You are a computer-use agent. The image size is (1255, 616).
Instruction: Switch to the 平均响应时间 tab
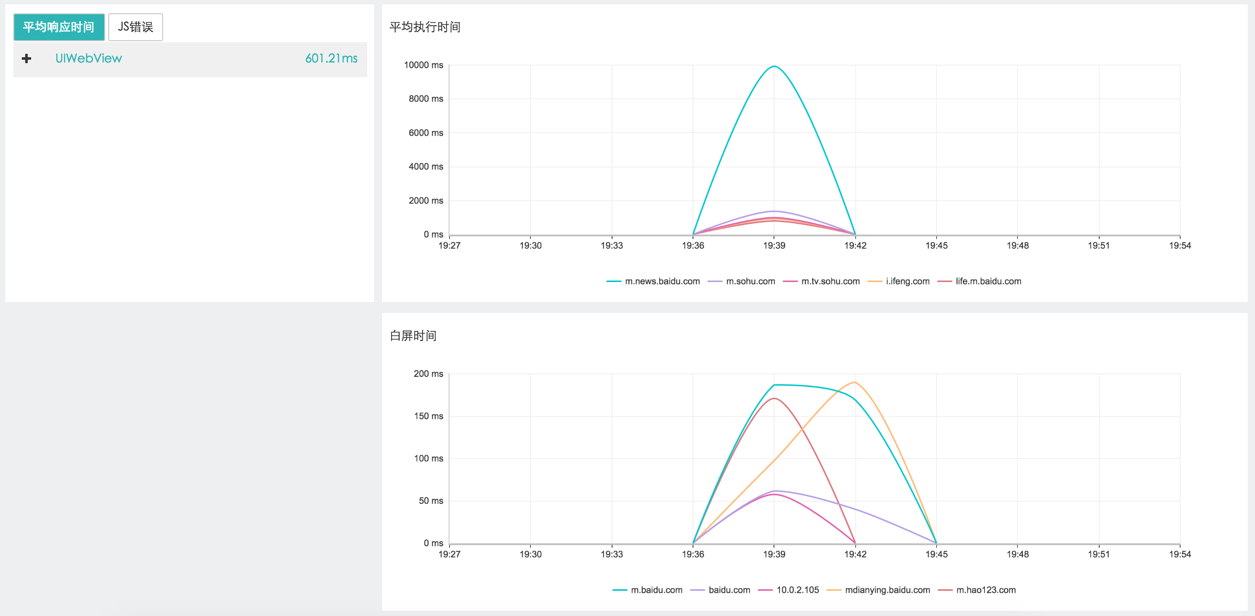[x=59, y=27]
